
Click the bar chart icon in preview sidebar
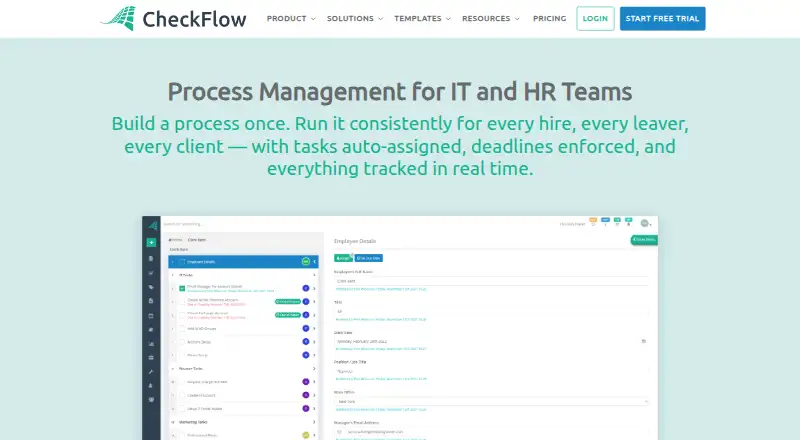(x=151, y=344)
